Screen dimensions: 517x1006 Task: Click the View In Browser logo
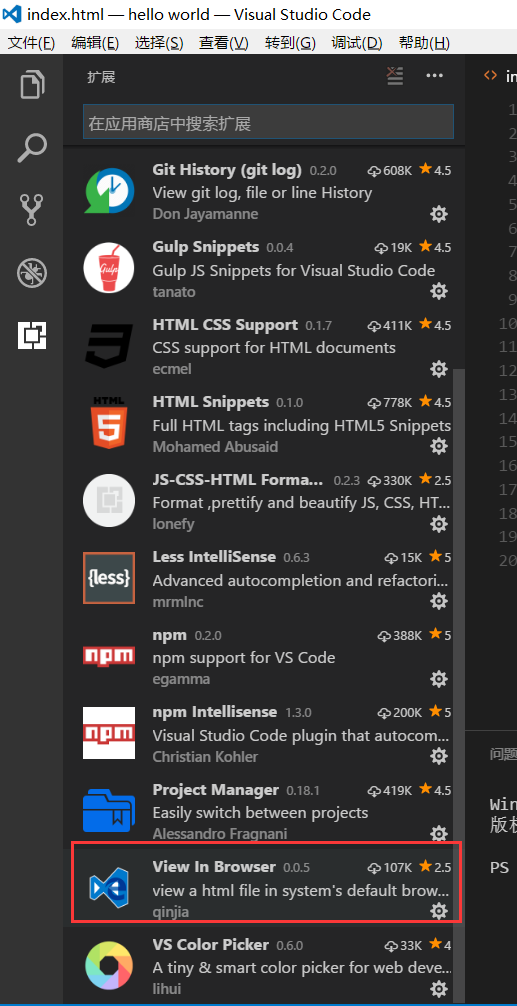click(109, 888)
